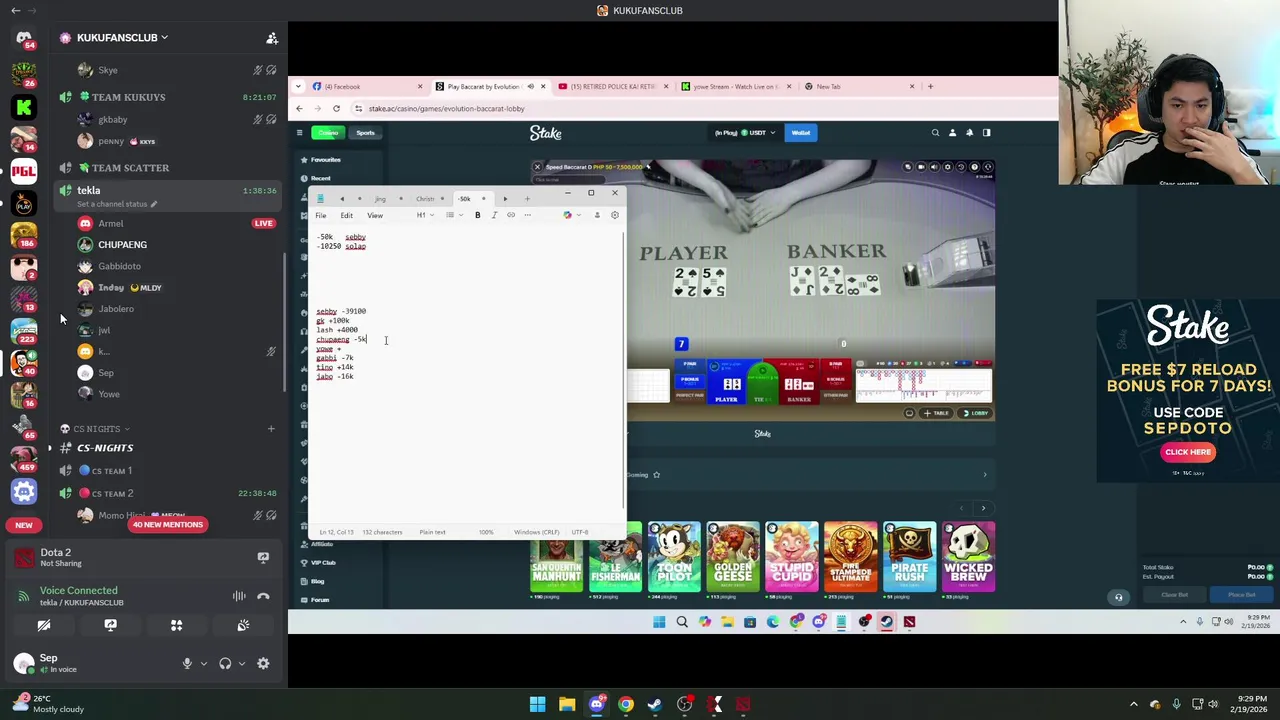Open File Explorer on Windows taskbar
1280x720 pixels.
click(x=567, y=704)
